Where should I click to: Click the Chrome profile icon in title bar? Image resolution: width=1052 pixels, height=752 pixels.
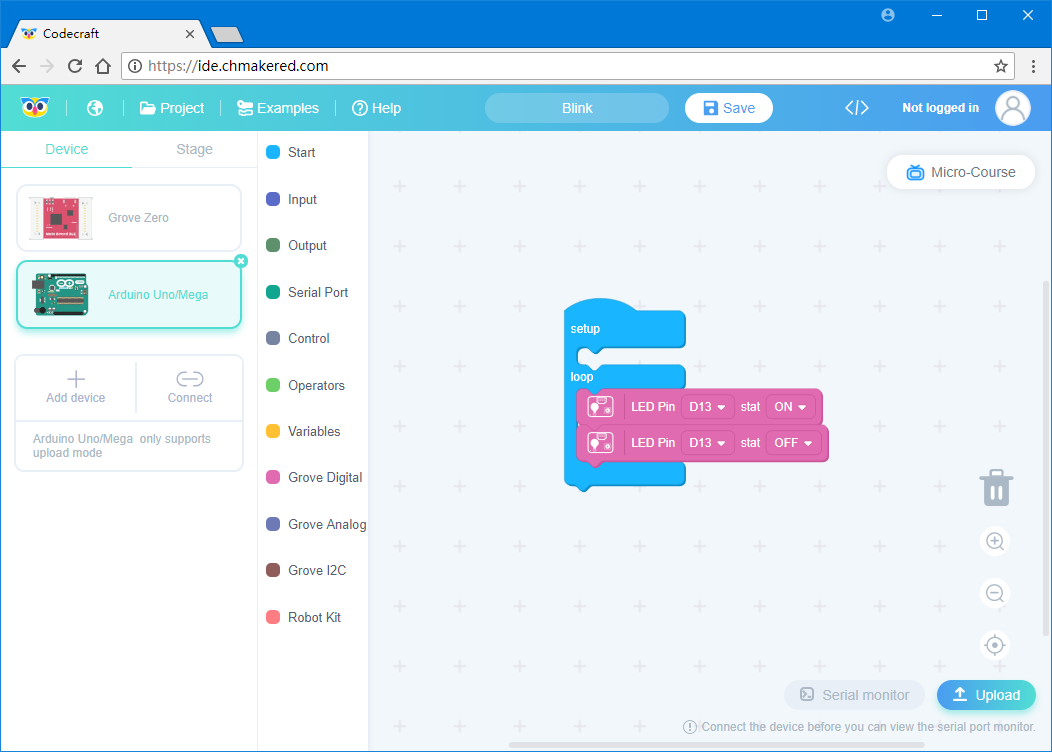[888, 15]
